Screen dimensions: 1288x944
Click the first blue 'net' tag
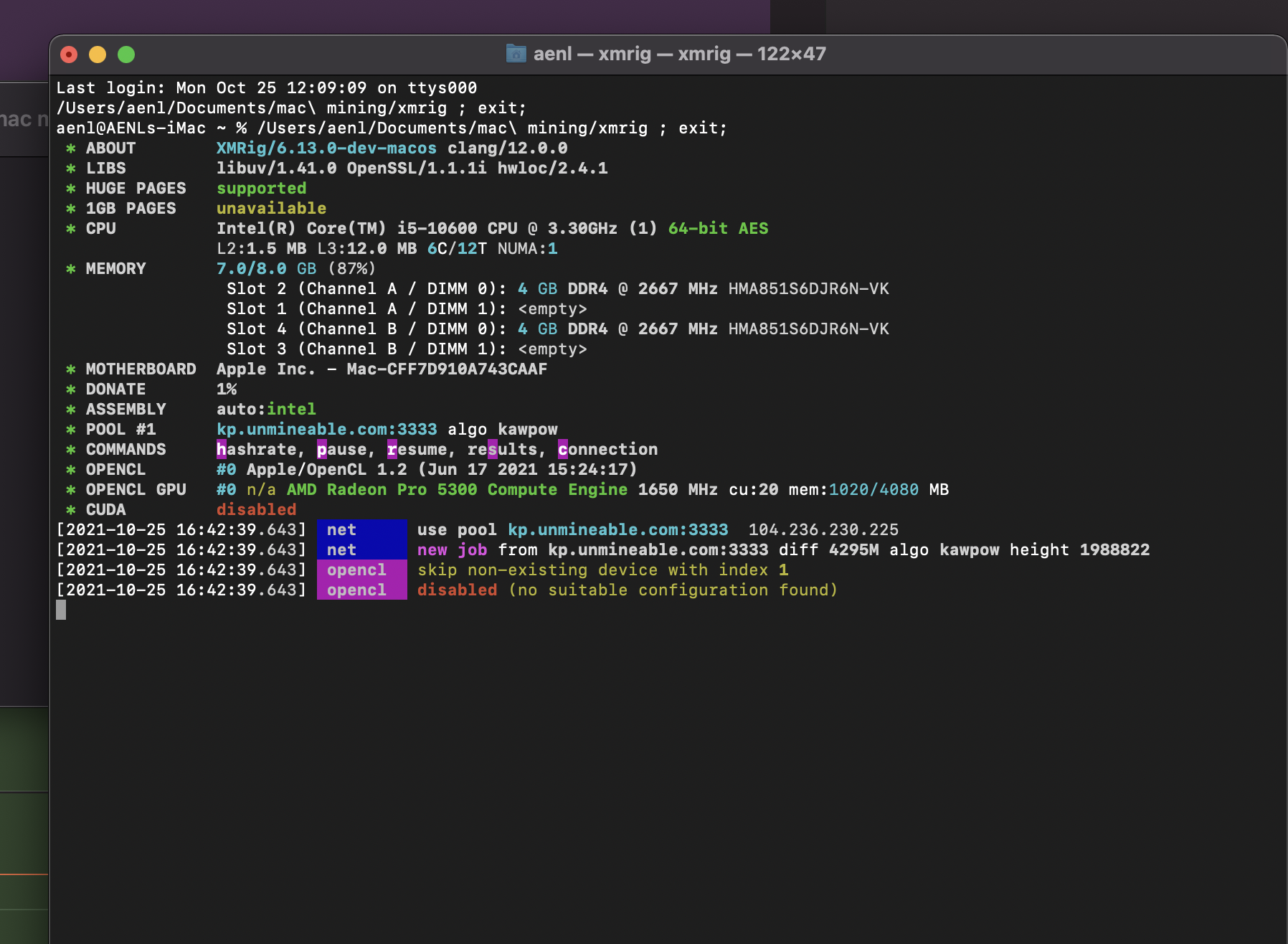coord(361,530)
